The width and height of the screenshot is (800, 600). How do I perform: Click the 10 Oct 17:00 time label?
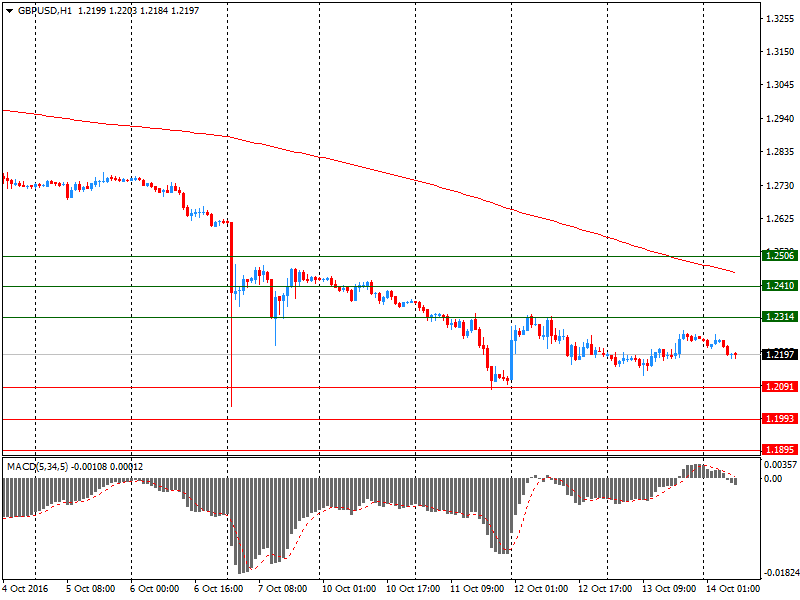click(x=413, y=589)
